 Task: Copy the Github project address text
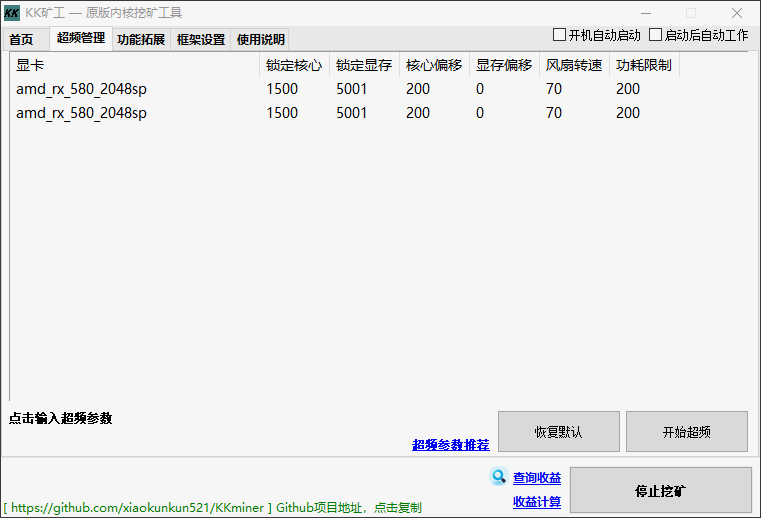pyautogui.click(x=213, y=508)
